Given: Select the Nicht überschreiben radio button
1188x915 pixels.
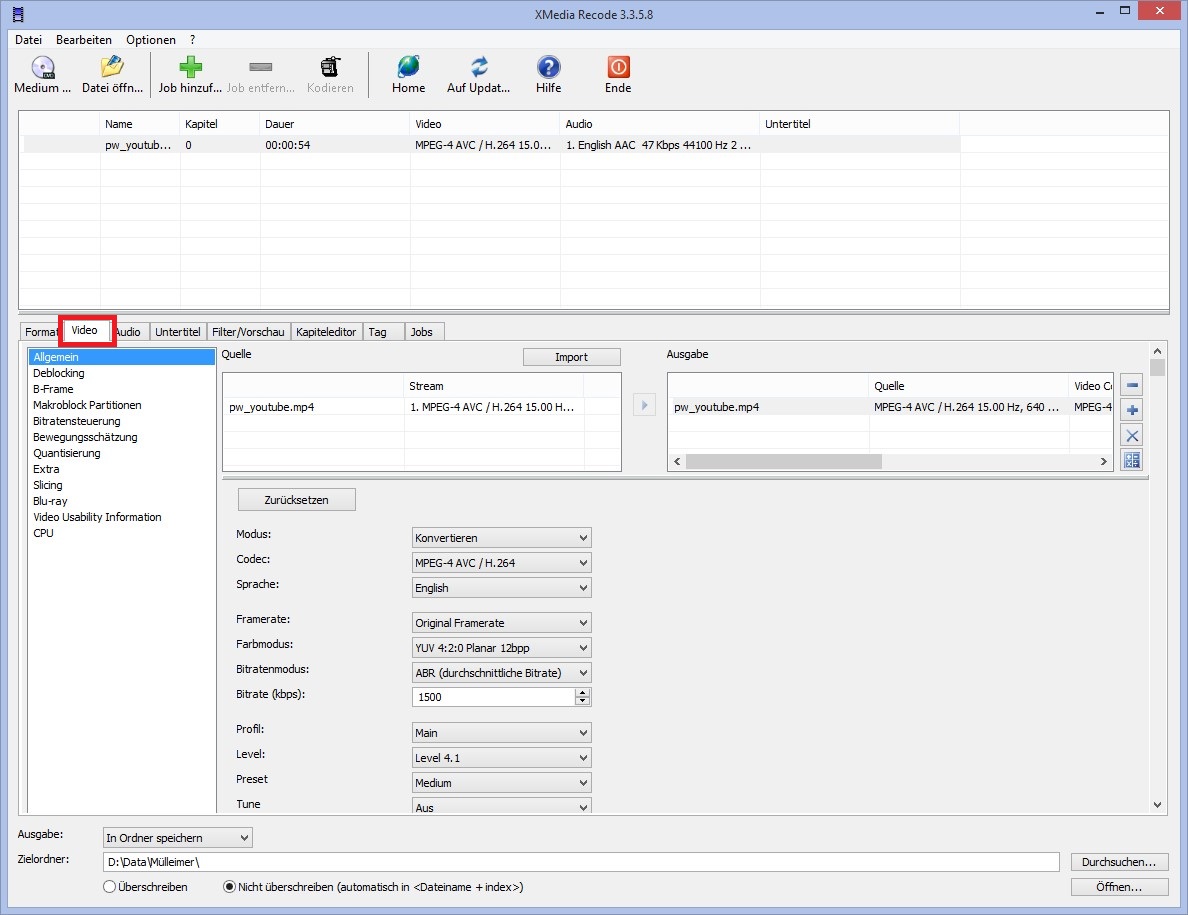Looking at the screenshot, I should pos(229,887).
